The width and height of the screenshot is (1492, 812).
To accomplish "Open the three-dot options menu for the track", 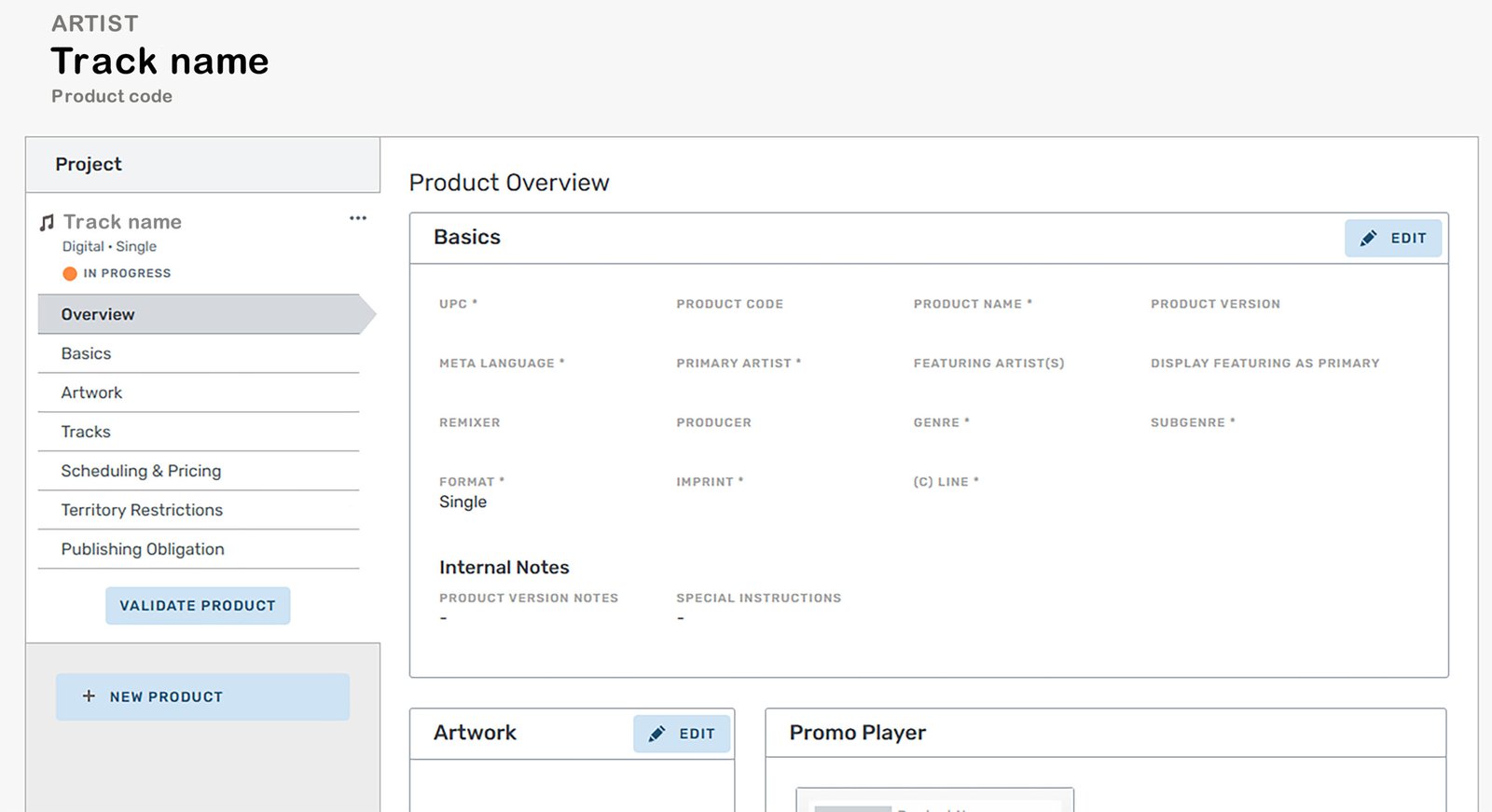I will [358, 218].
